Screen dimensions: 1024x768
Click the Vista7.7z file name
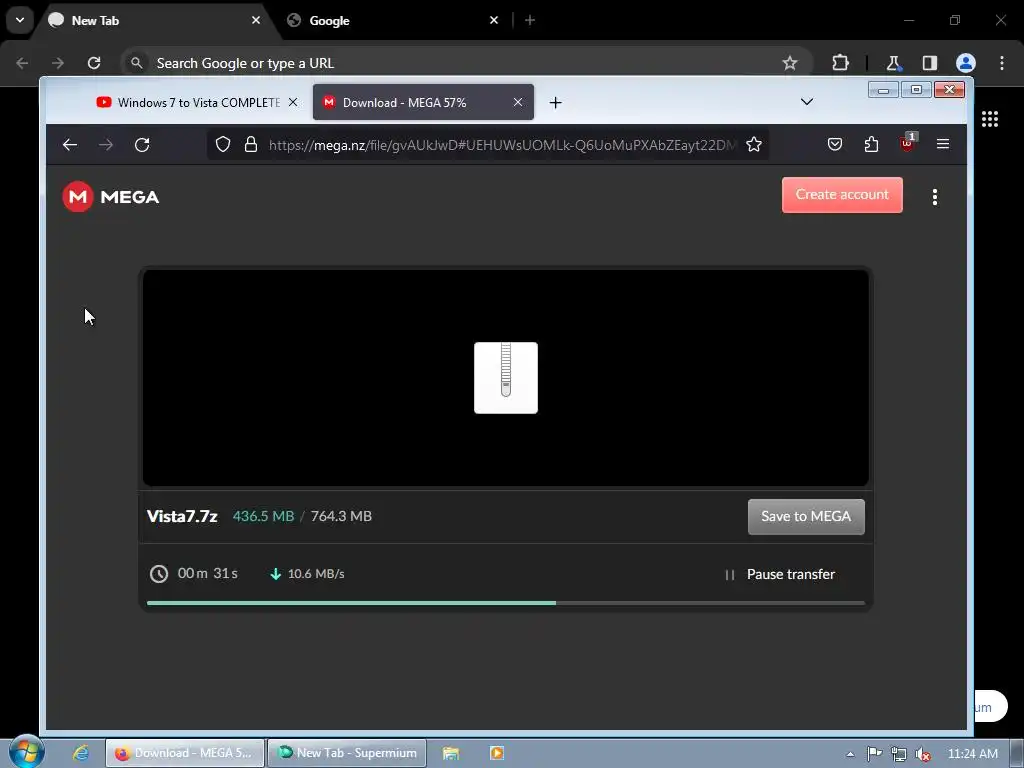(x=182, y=516)
